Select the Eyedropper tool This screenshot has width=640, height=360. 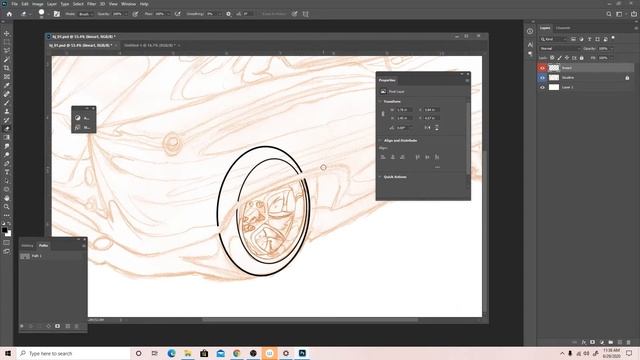pos(7,85)
